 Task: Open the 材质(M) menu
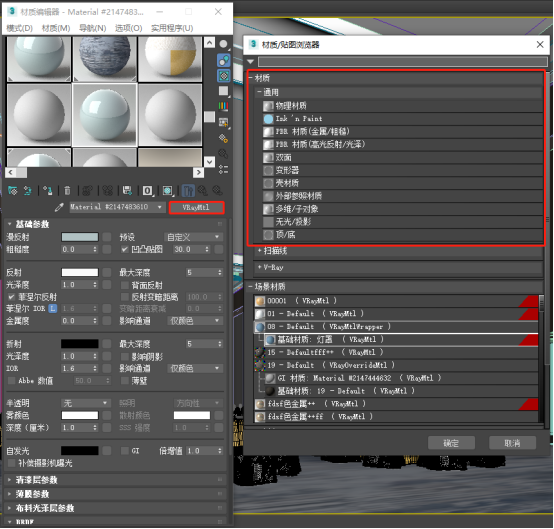(x=56, y=28)
